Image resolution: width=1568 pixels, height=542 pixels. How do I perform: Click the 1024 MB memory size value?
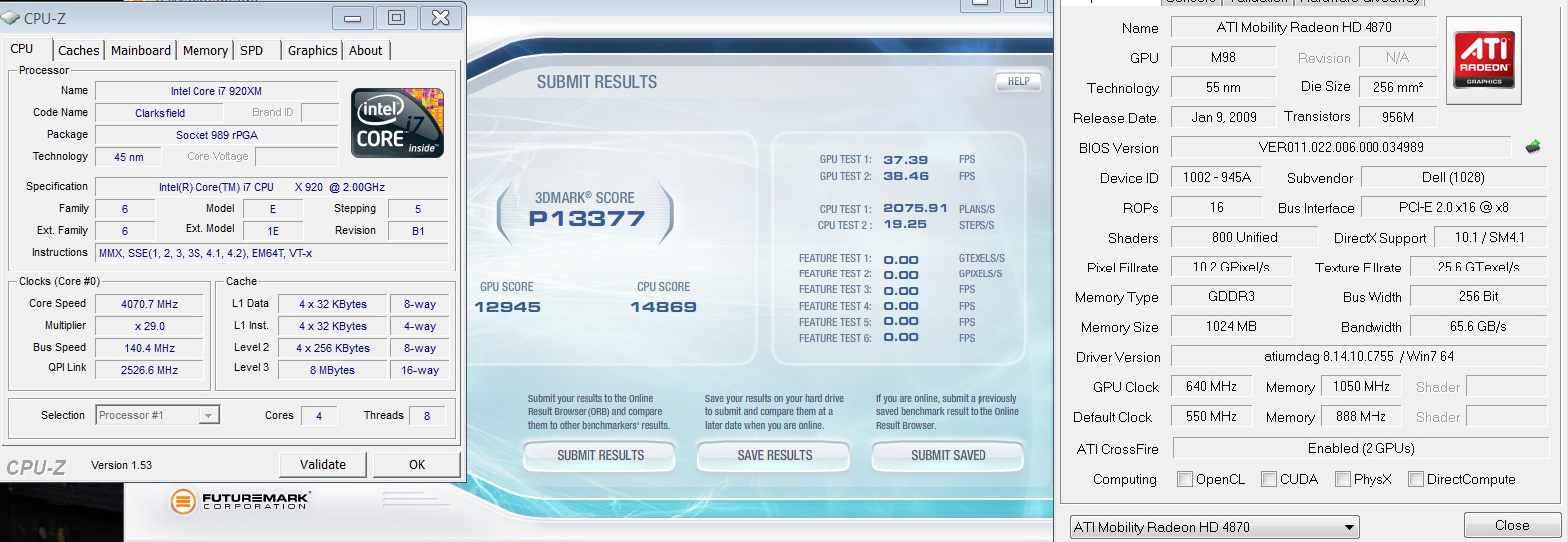1231,326
